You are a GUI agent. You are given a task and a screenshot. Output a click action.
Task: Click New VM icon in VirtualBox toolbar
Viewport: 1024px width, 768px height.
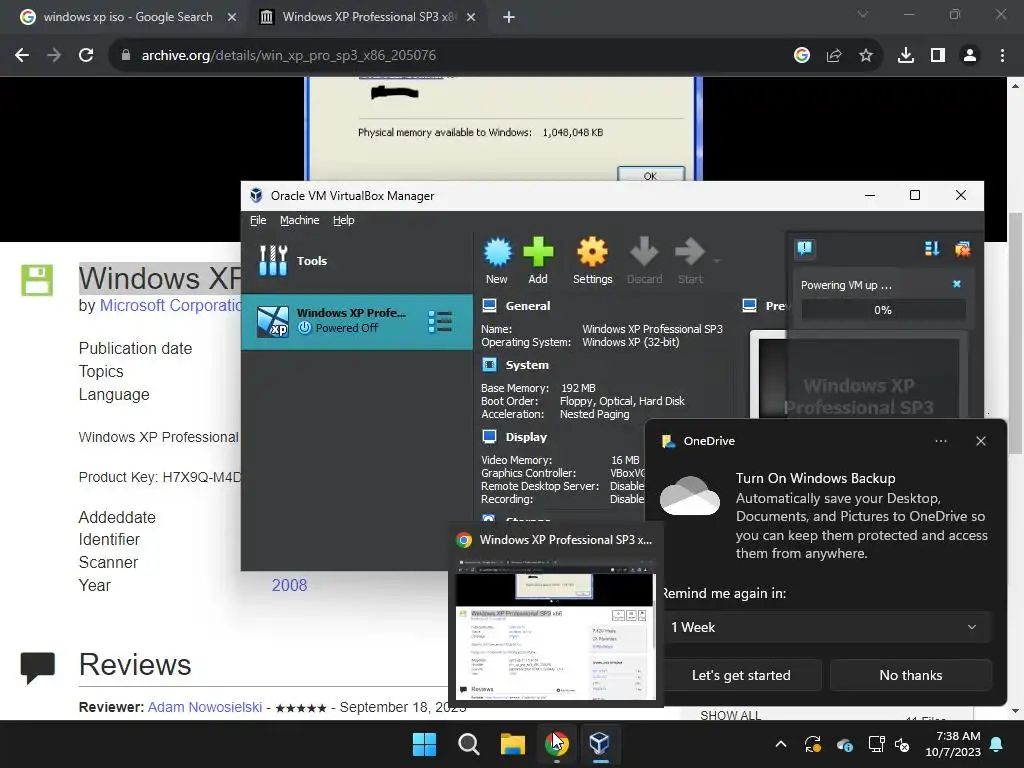(x=497, y=261)
